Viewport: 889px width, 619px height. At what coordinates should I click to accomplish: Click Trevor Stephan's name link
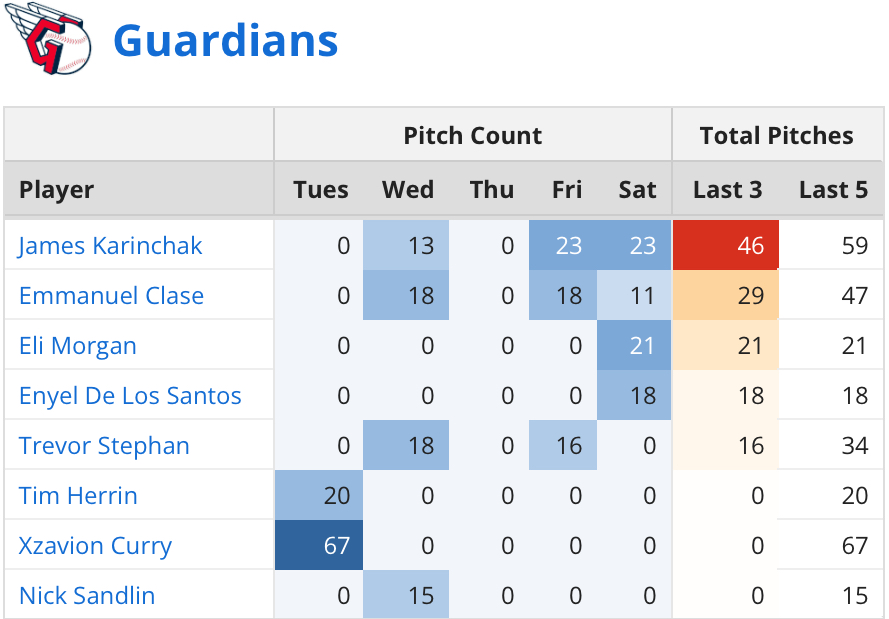coord(104,446)
